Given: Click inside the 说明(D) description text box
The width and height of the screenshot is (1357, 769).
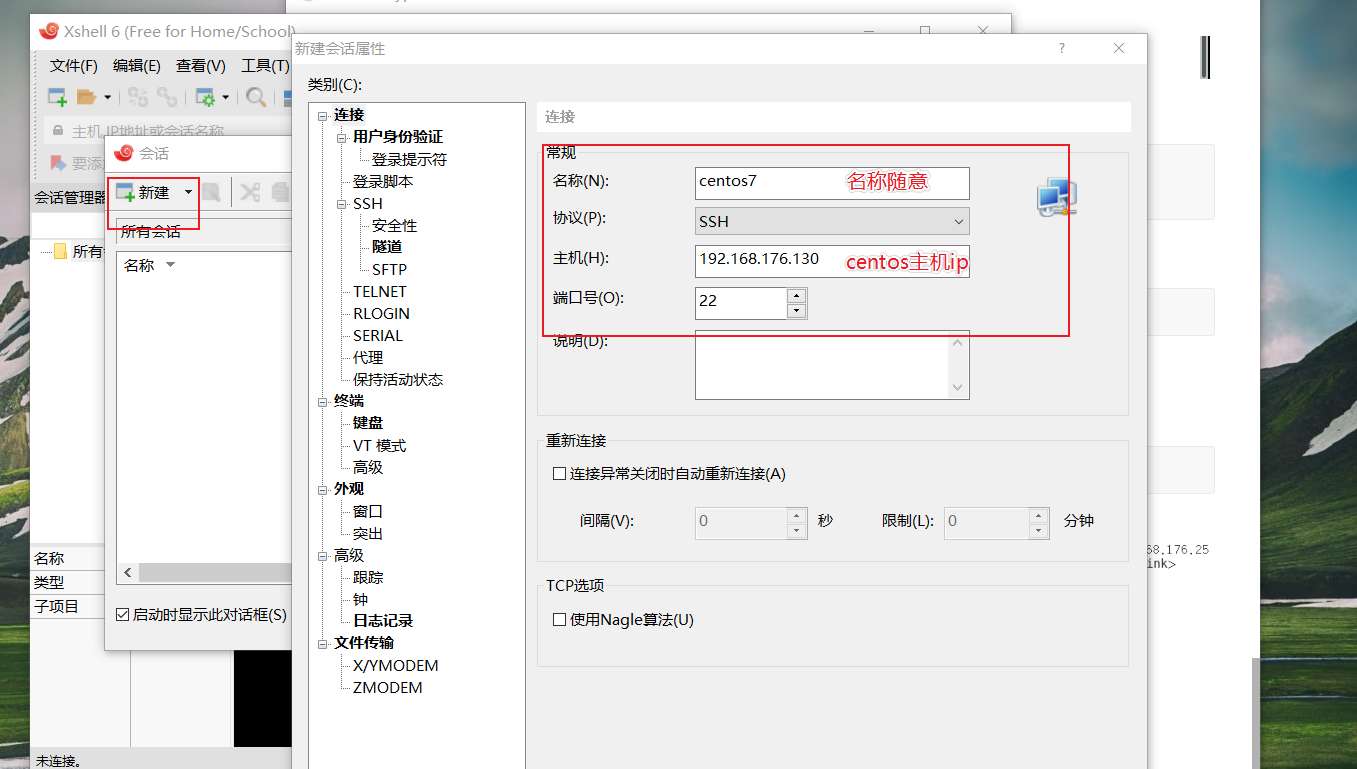Looking at the screenshot, I should coord(832,365).
